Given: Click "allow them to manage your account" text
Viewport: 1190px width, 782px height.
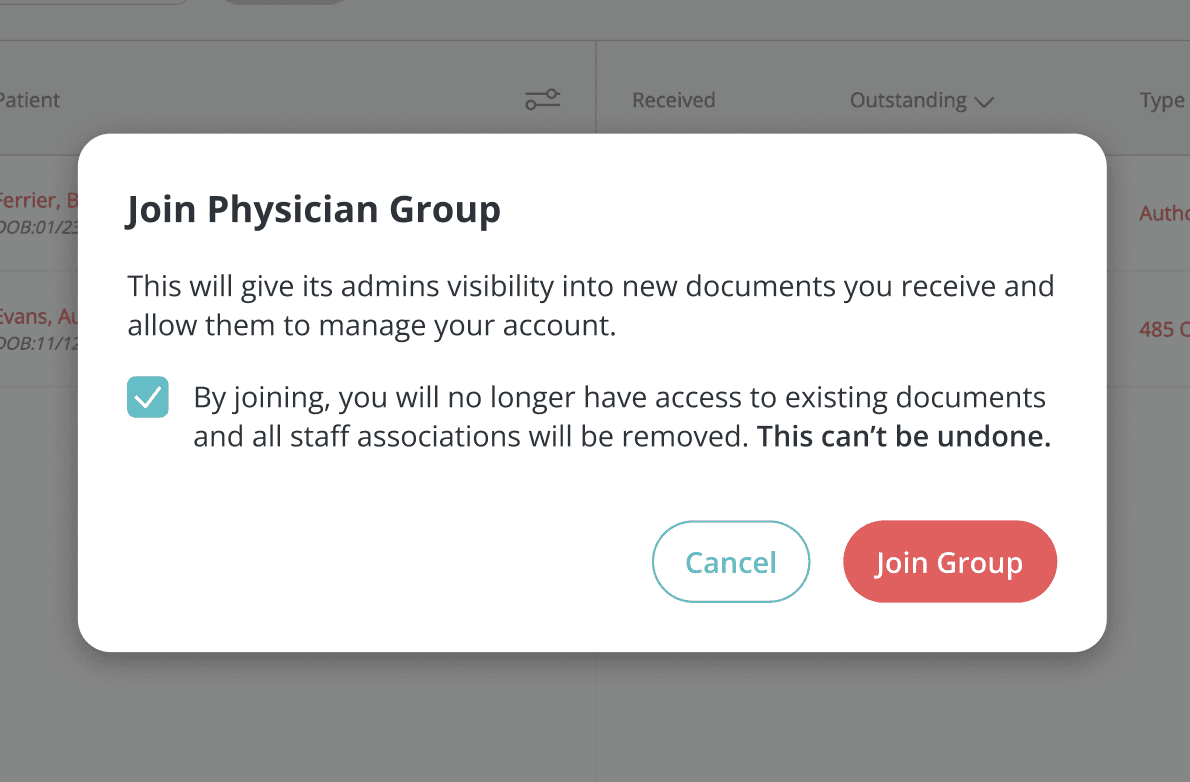Looking at the screenshot, I should point(372,326).
